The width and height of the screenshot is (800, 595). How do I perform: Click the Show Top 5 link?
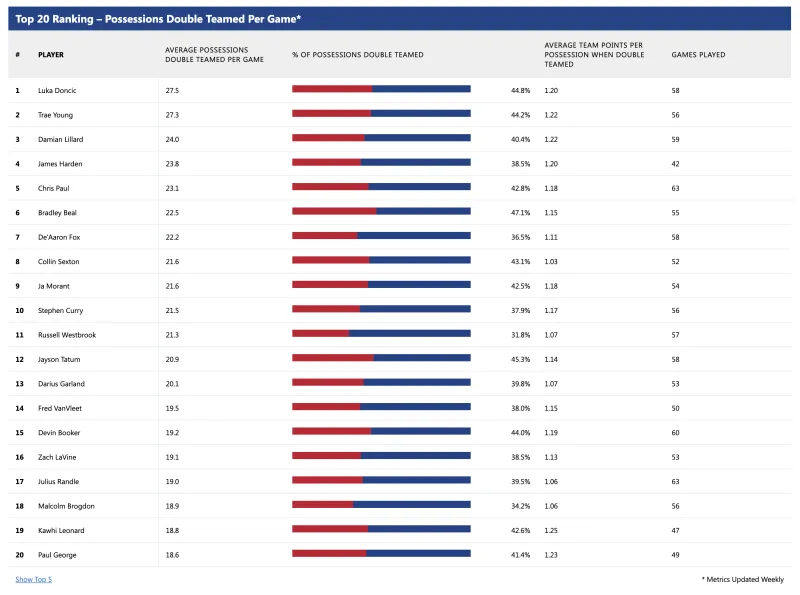click(x=34, y=579)
